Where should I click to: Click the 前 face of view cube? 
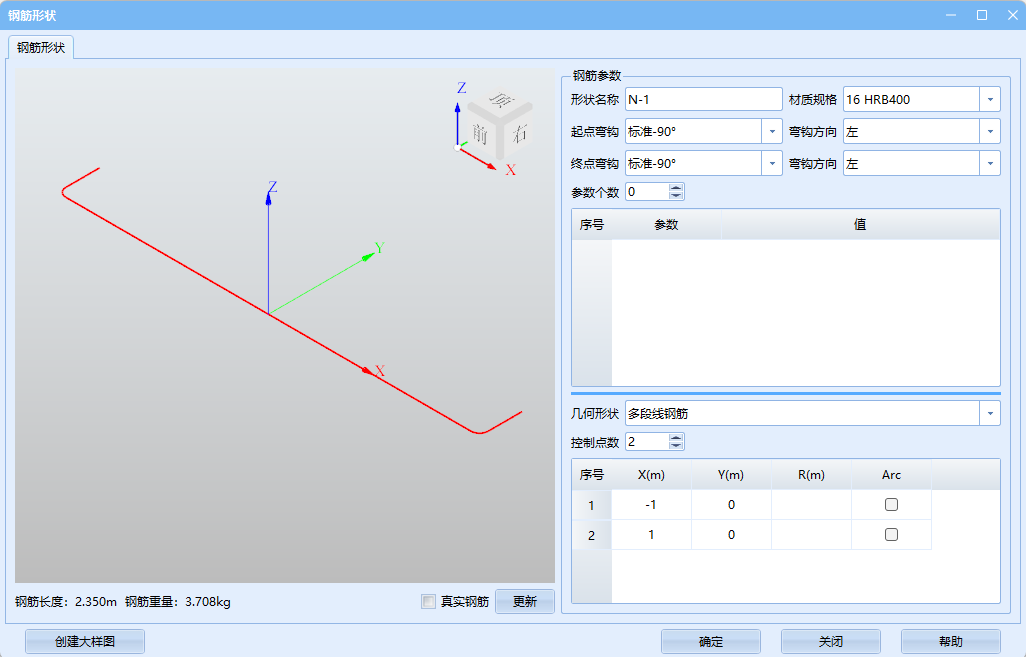point(481,133)
